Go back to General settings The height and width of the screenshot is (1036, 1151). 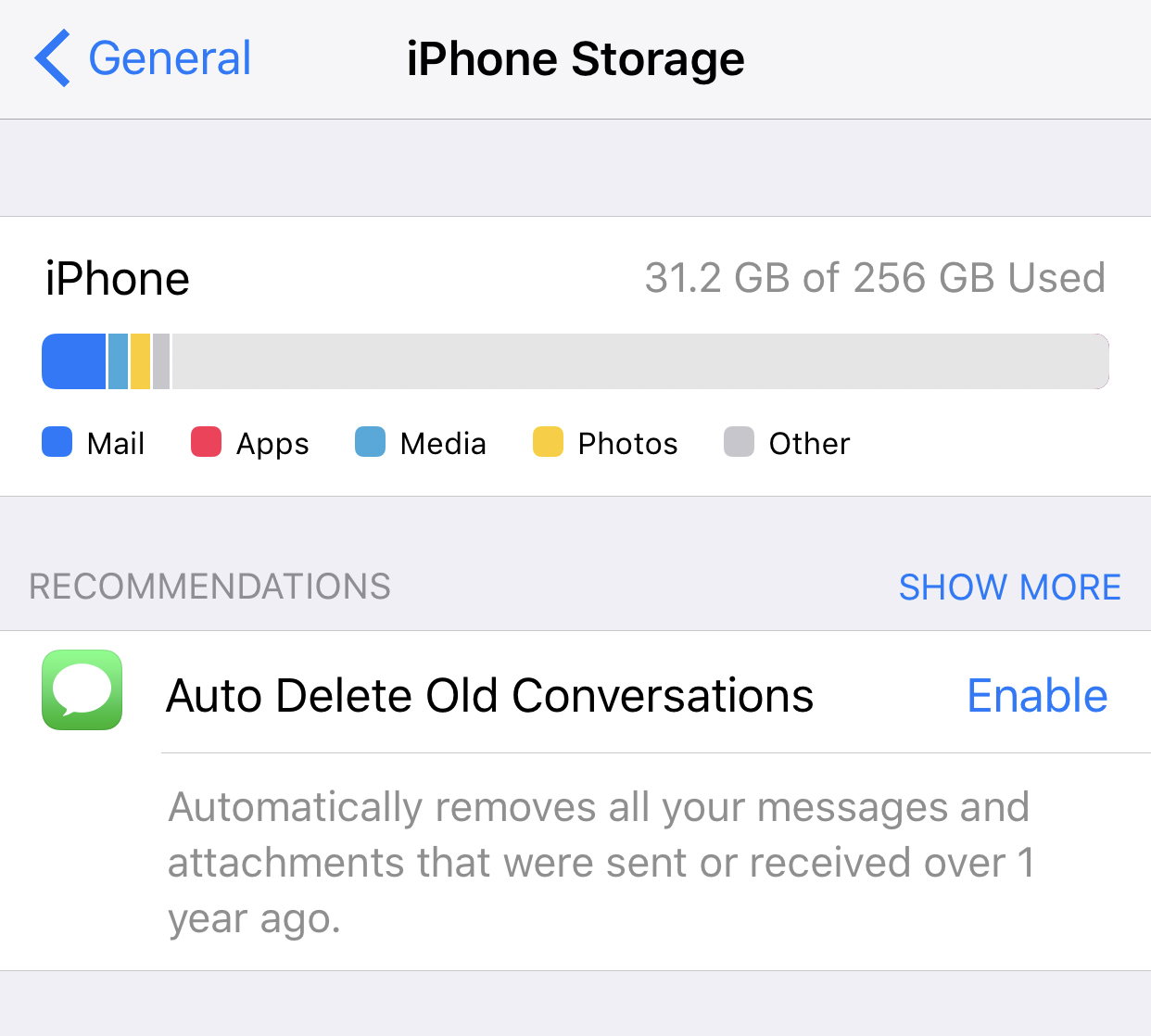click(143, 58)
